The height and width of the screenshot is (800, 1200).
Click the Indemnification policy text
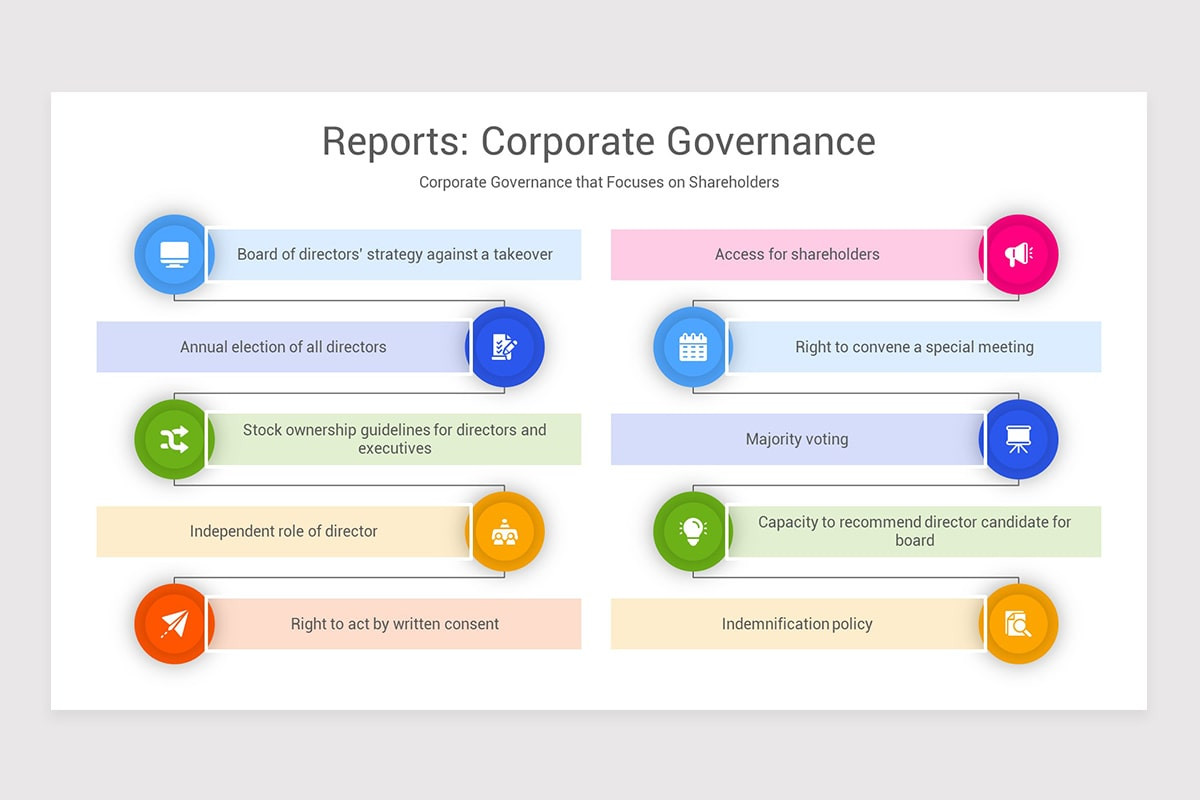pyautogui.click(x=797, y=624)
